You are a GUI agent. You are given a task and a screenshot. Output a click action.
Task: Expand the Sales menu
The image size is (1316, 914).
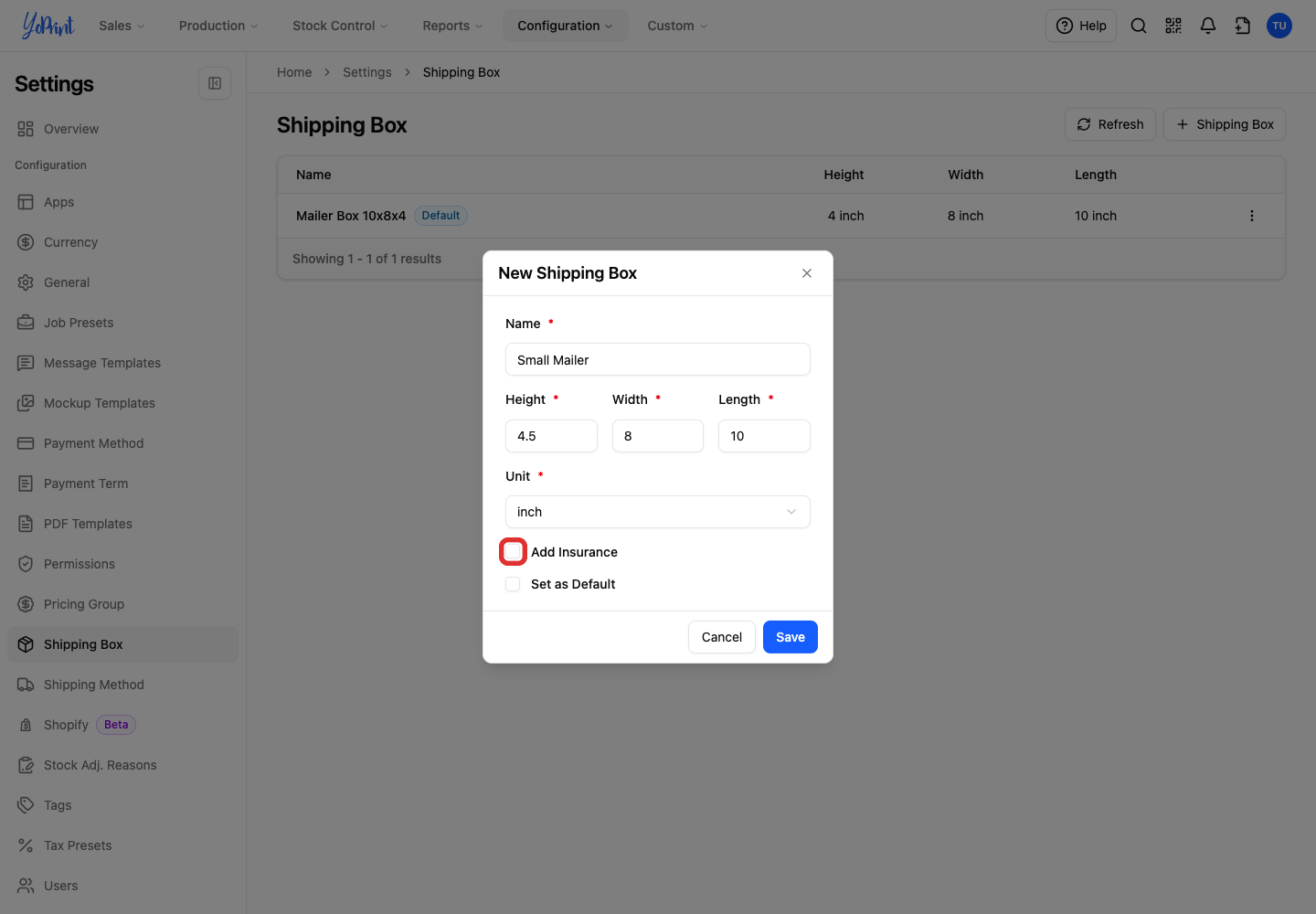pos(122,26)
